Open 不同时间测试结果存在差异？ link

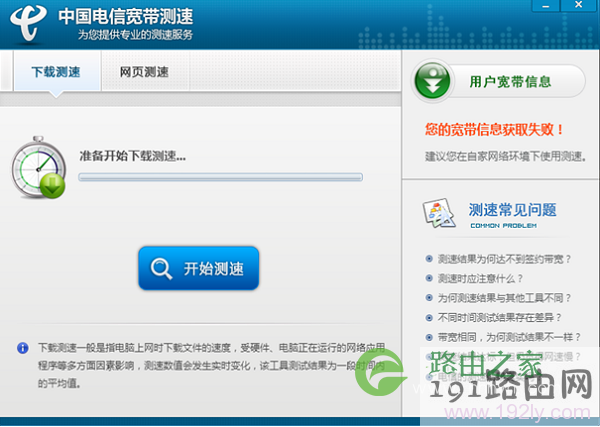tap(499, 318)
